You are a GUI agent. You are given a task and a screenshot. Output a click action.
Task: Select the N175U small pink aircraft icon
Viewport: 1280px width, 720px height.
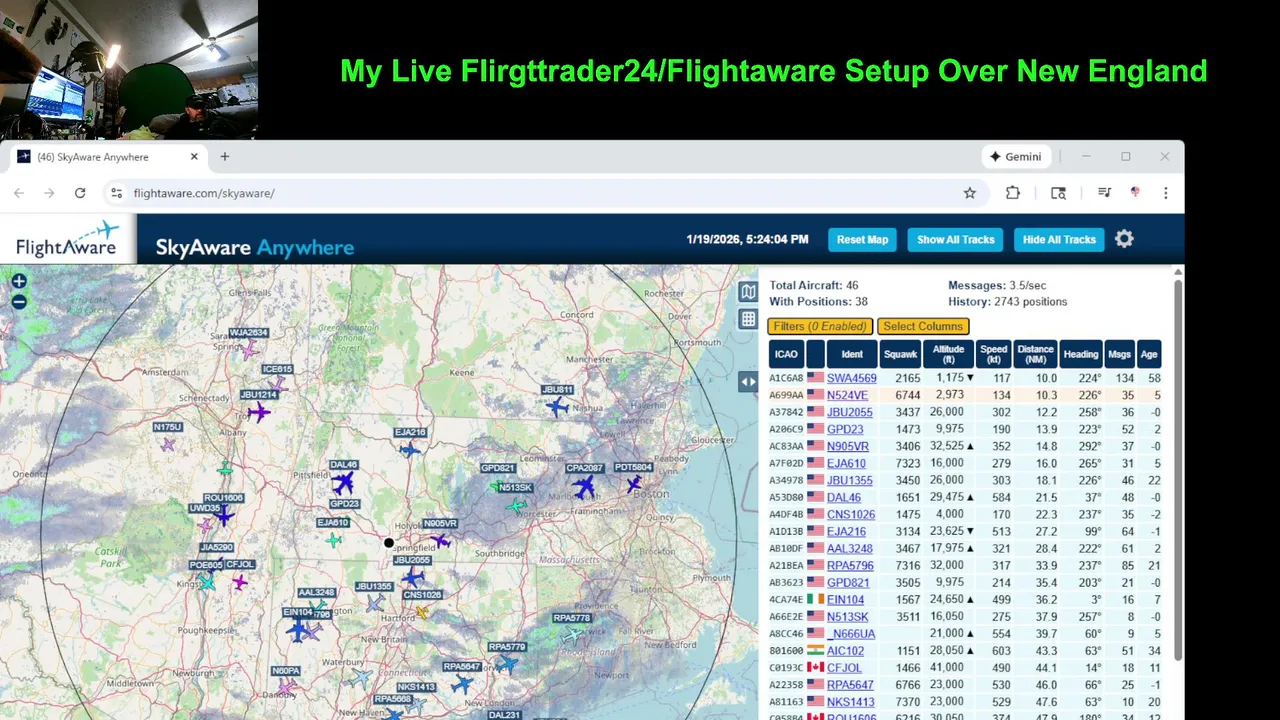coord(168,444)
